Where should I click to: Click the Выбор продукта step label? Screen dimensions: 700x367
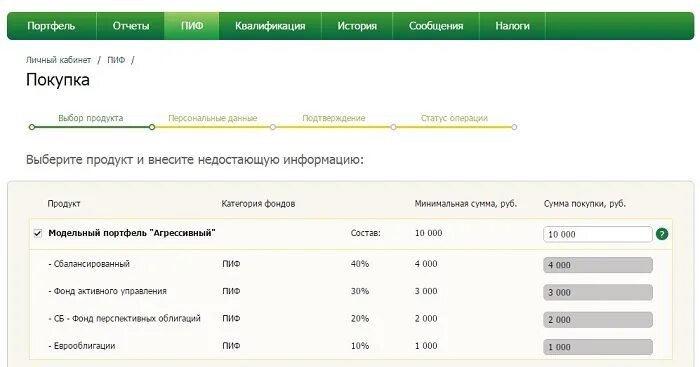coord(91,118)
